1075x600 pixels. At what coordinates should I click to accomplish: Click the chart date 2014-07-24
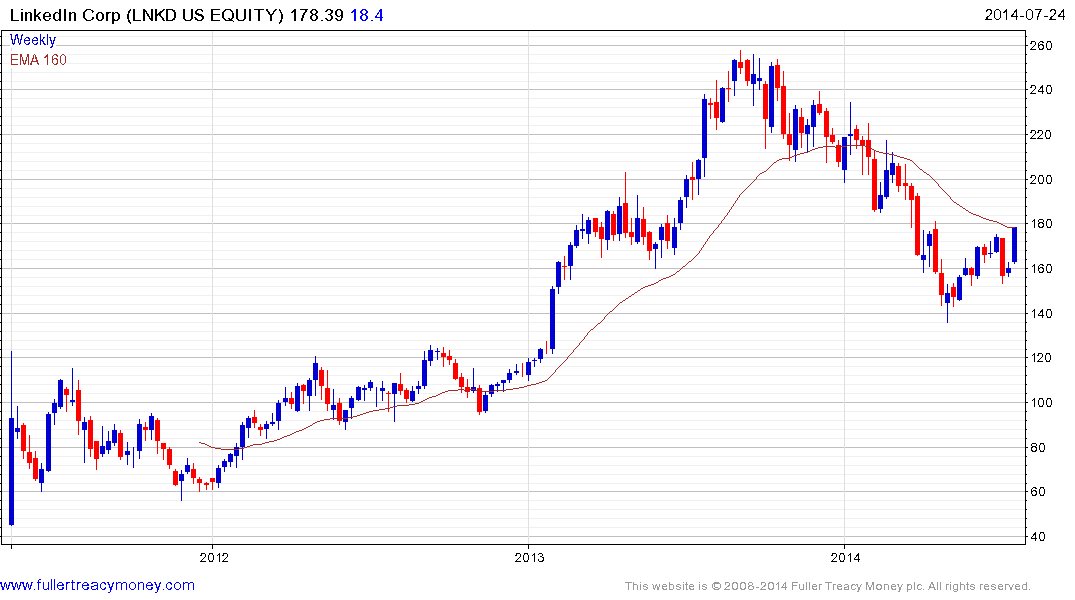click(x=1024, y=15)
